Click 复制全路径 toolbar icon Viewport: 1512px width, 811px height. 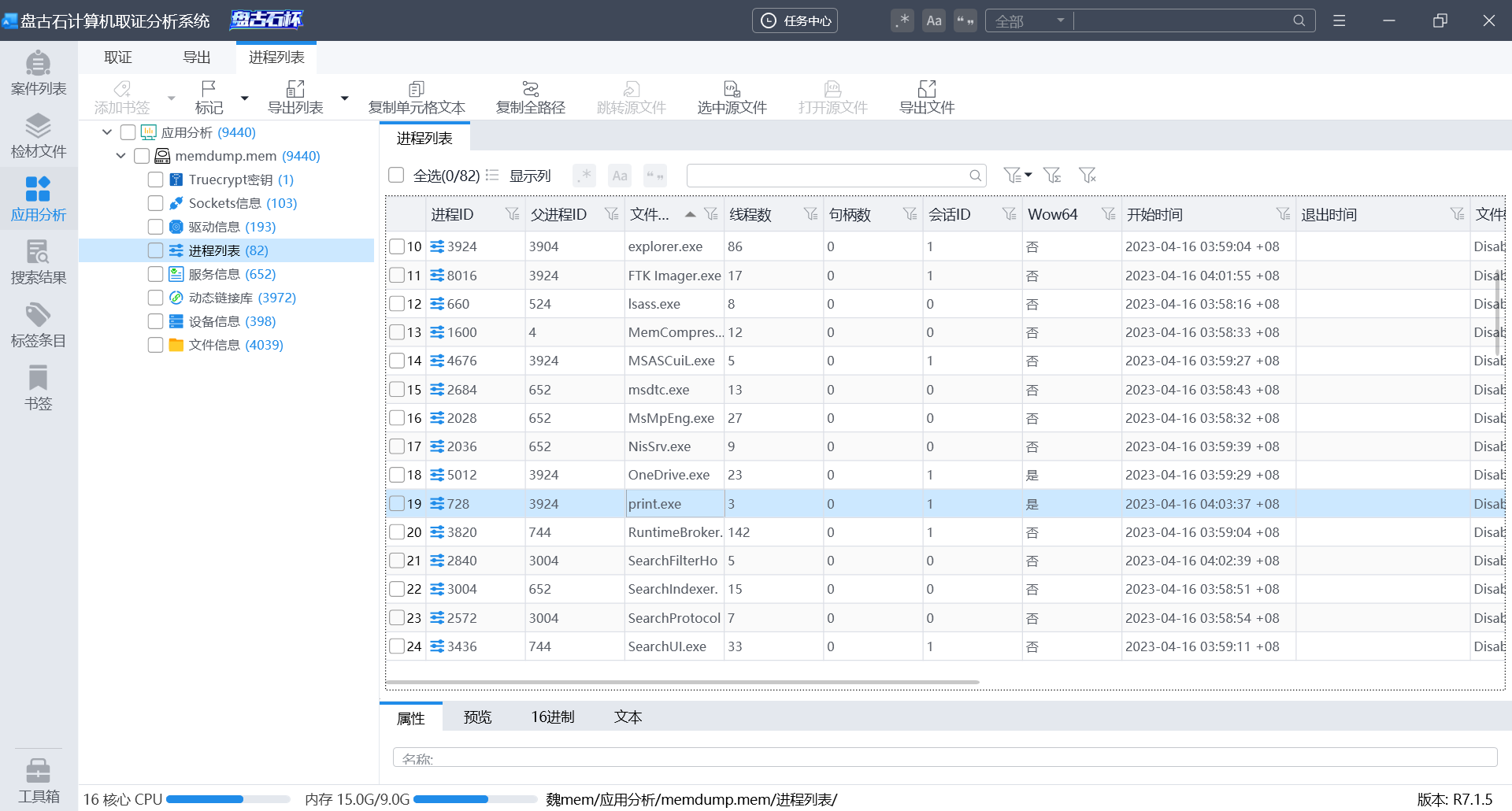(x=531, y=97)
